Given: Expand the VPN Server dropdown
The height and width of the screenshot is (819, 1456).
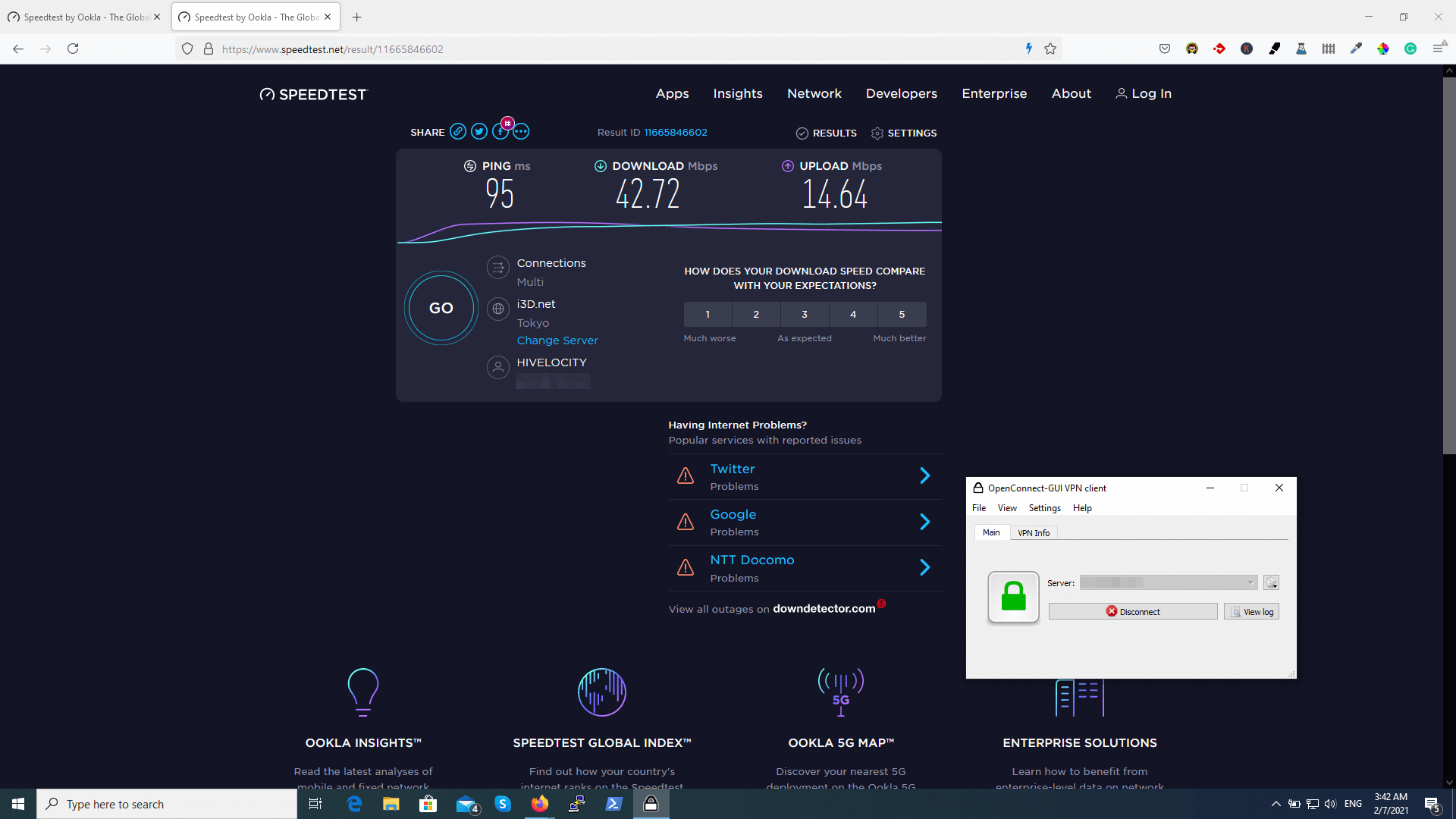Looking at the screenshot, I should [1250, 582].
